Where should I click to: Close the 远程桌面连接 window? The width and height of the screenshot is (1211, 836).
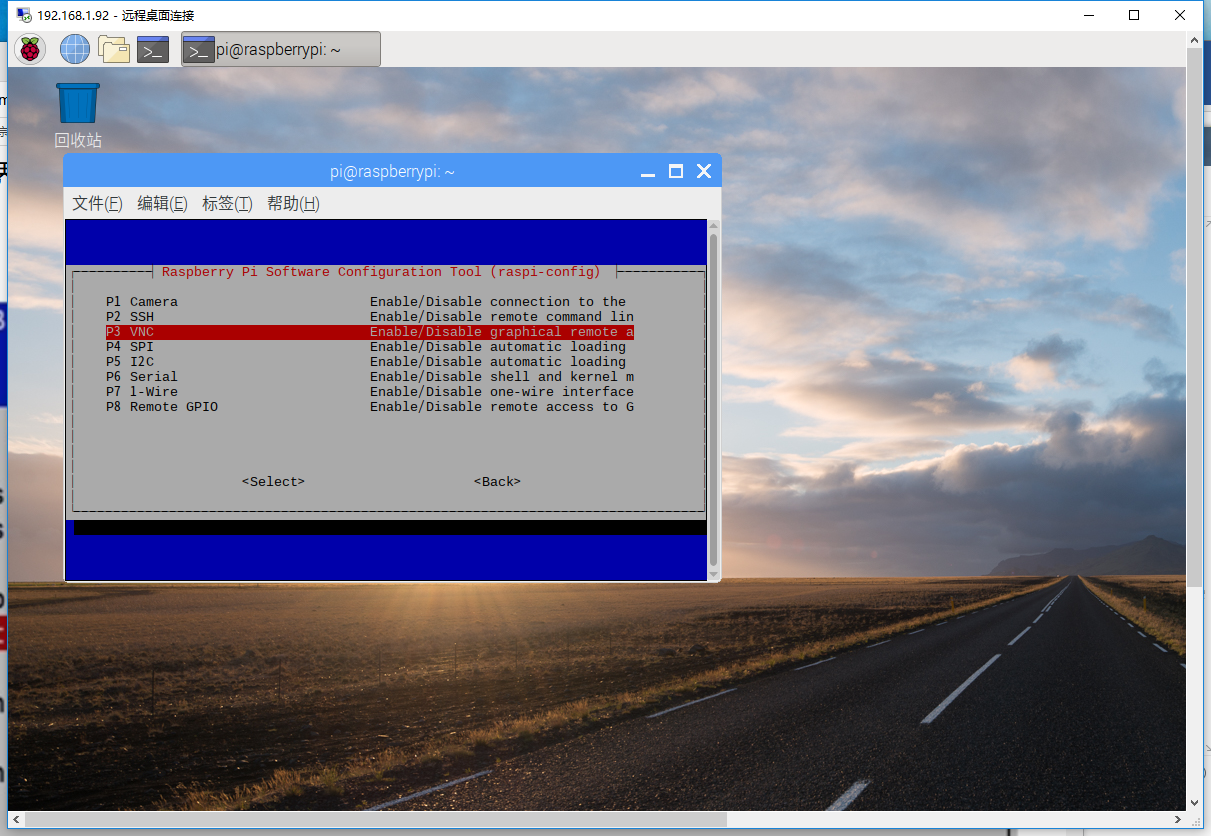coord(1180,15)
